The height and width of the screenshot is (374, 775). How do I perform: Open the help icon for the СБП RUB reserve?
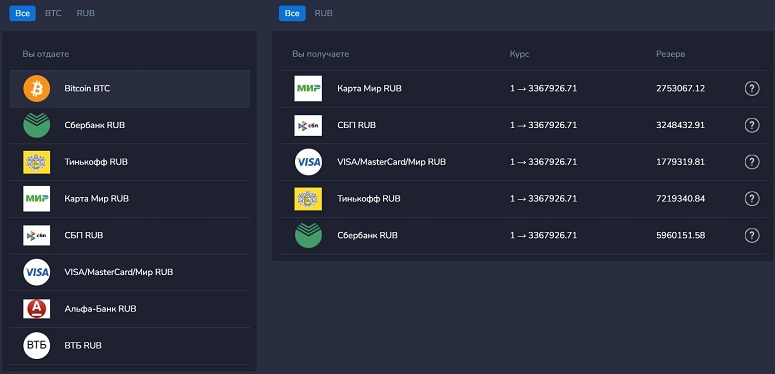click(752, 125)
